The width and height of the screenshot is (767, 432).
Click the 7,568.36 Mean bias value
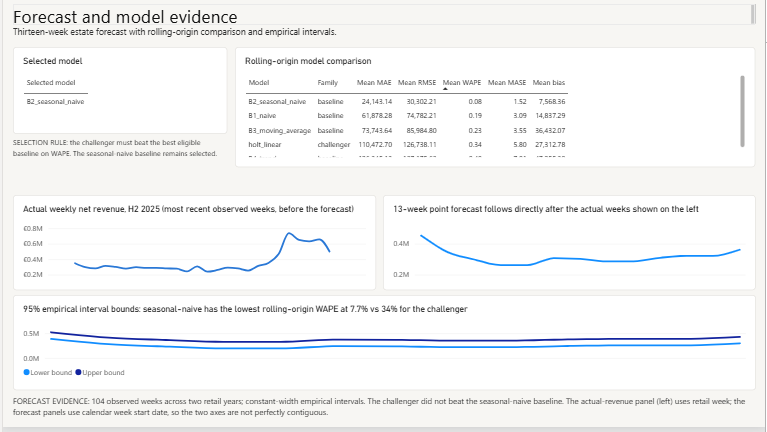(x=552, y=102)
